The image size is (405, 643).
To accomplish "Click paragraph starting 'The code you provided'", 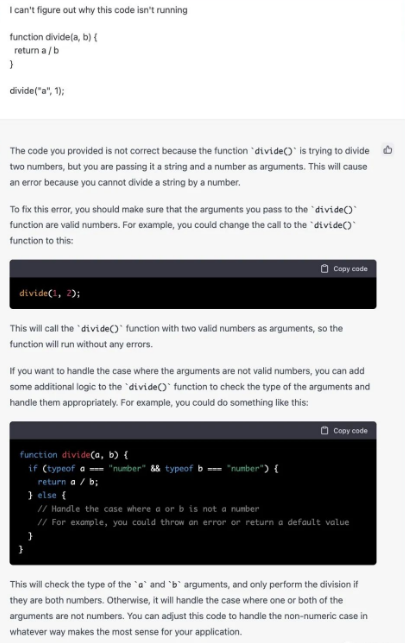I will [x=189, y=166].
